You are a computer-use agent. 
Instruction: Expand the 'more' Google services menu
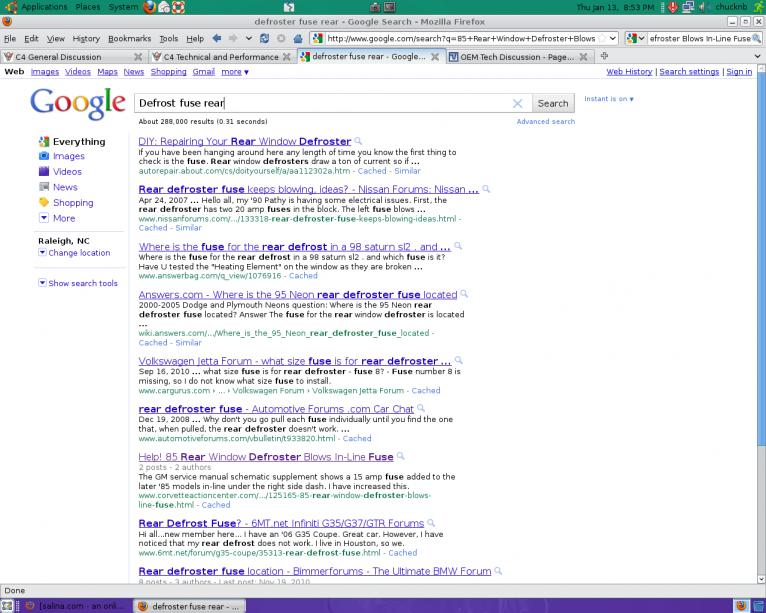235,72
